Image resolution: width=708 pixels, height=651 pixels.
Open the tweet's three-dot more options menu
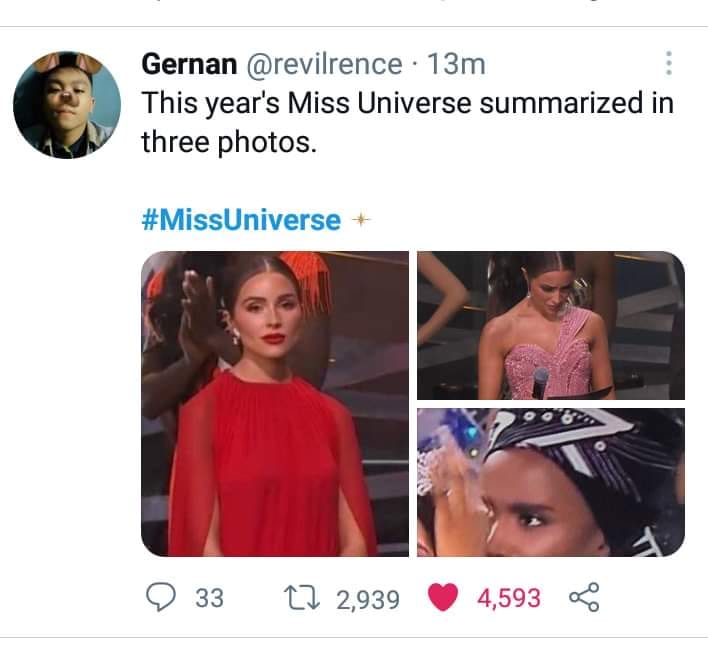tap(669, 64)
